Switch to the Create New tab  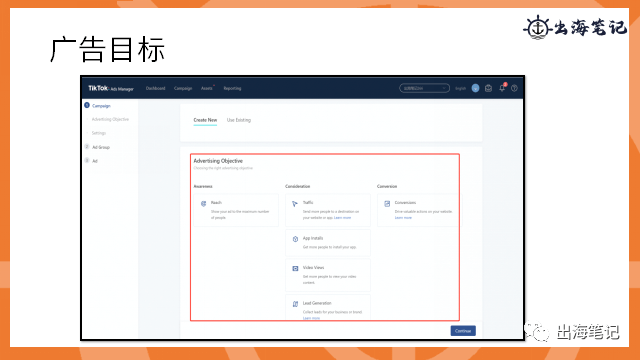205,120
